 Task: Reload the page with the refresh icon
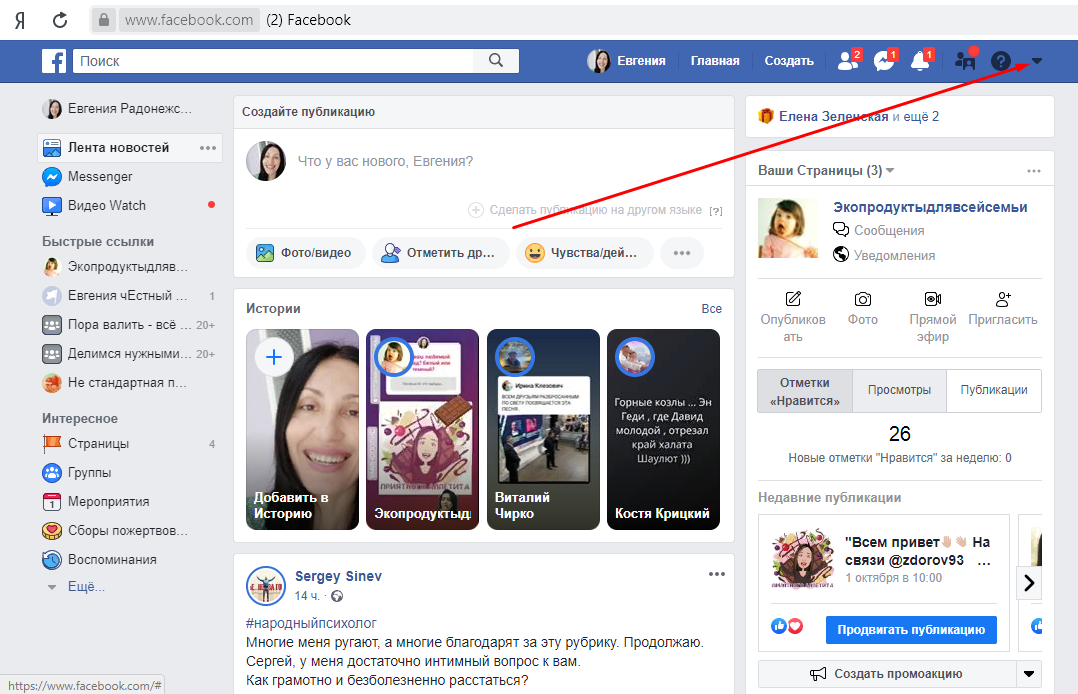tap(60, 20)
